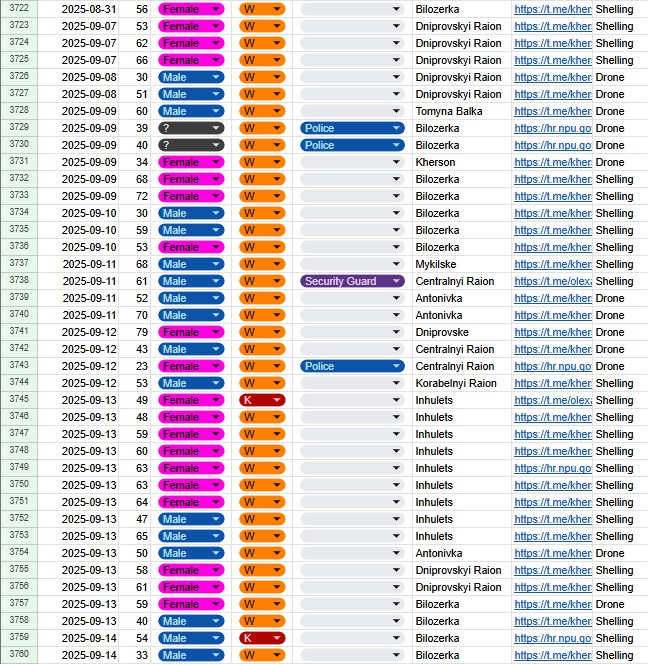Image resolution: width=648 pixels, height=664 pixels.
Task: Select 'Dniprovskyi Raion' cell in row 3756
Action: click(461, 587)
